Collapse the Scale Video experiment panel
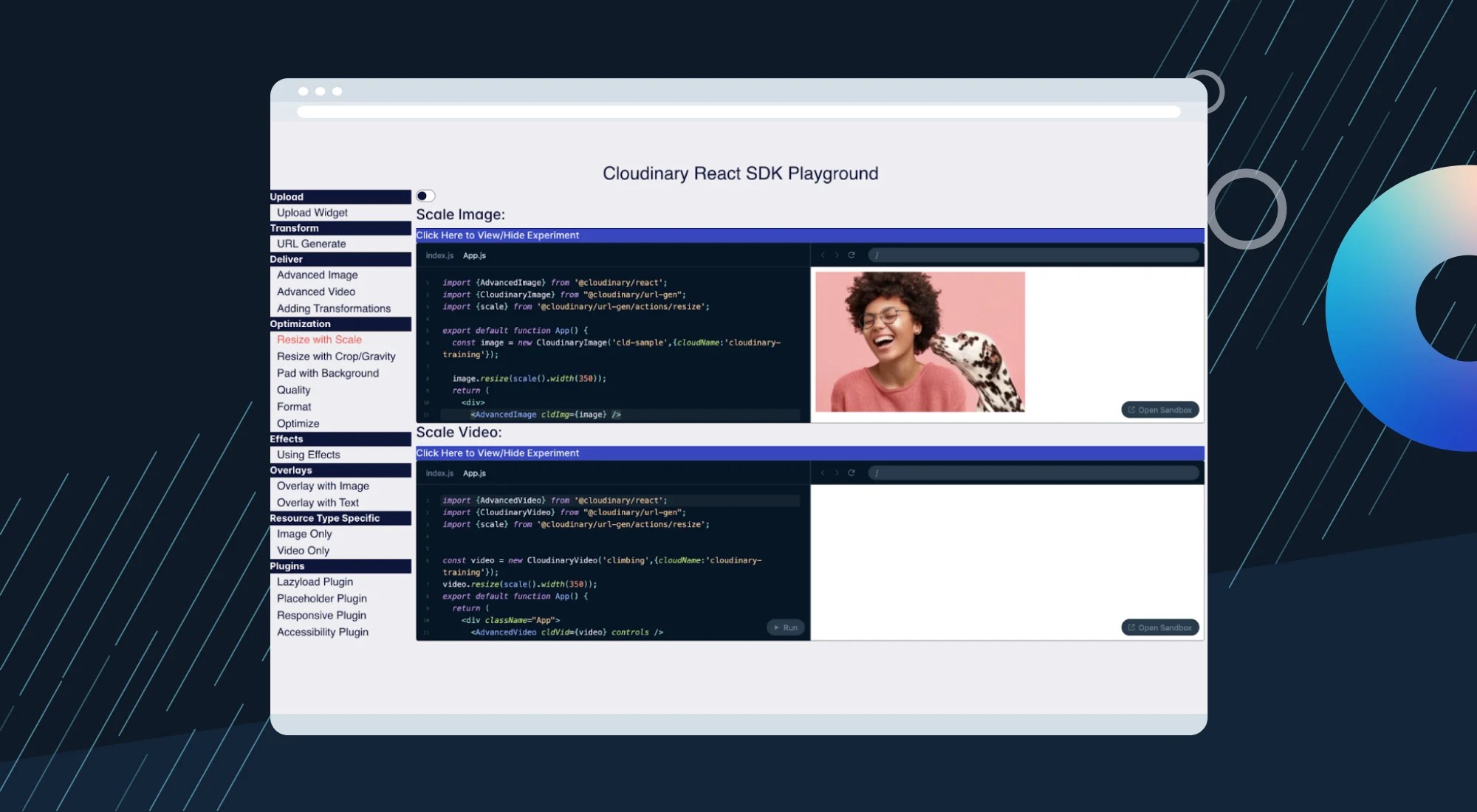 pos(497,453)
